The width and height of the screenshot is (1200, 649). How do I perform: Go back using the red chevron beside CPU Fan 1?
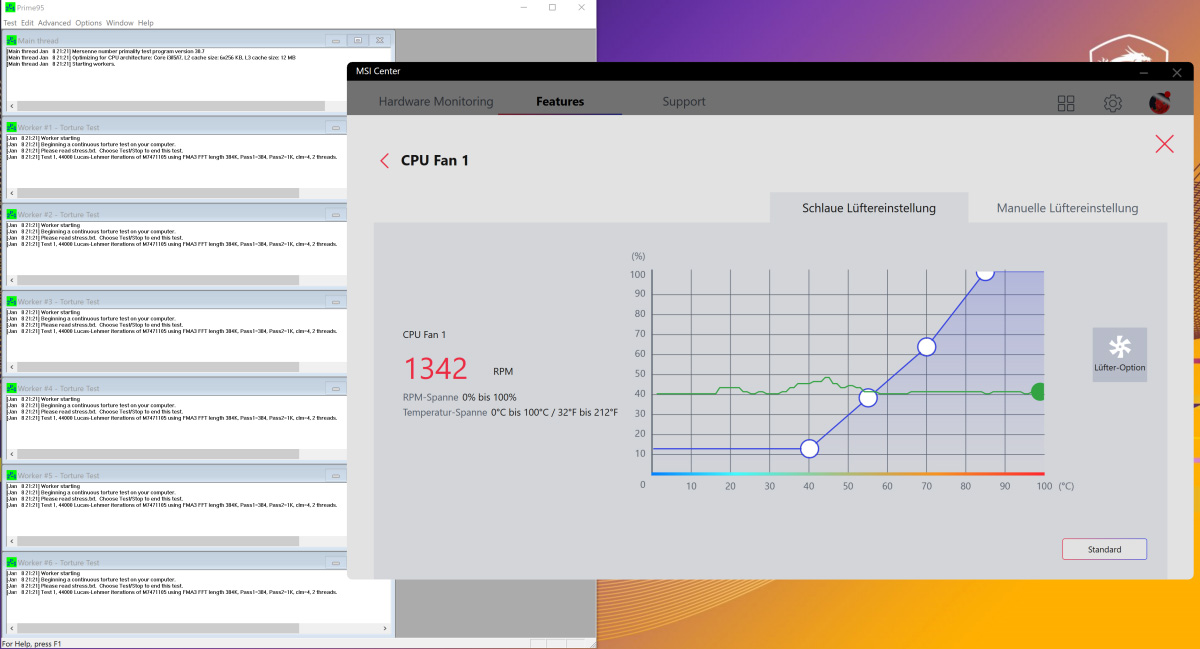point(385,160)
